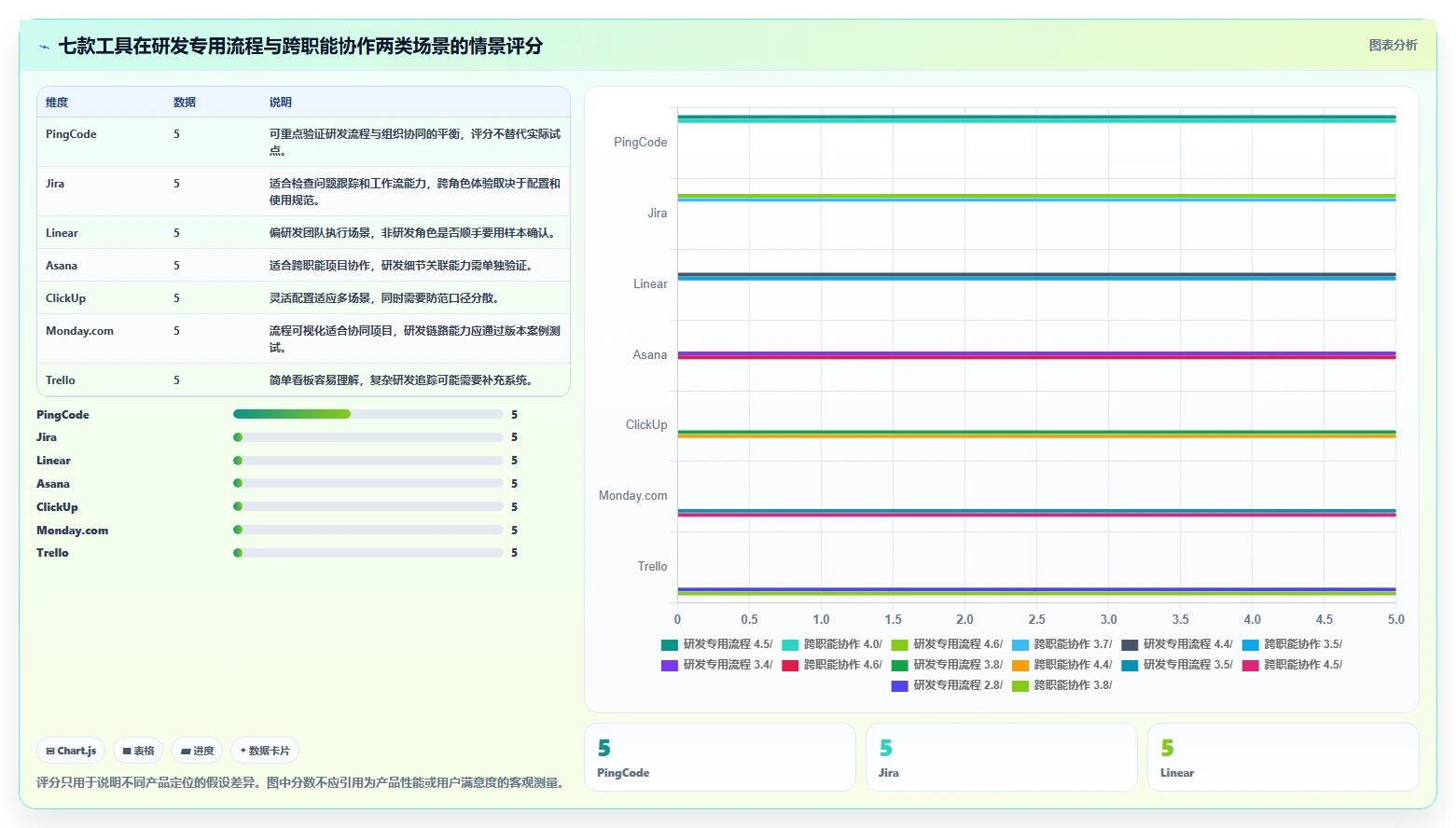Click the description starting 适合检查问题跟踪

[x=415, y=192]
